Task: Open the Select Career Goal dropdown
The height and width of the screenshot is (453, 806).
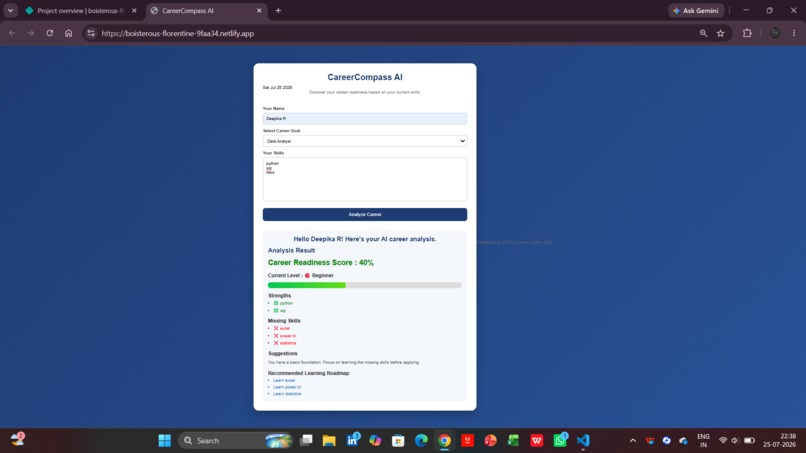Action: point(364,141)
